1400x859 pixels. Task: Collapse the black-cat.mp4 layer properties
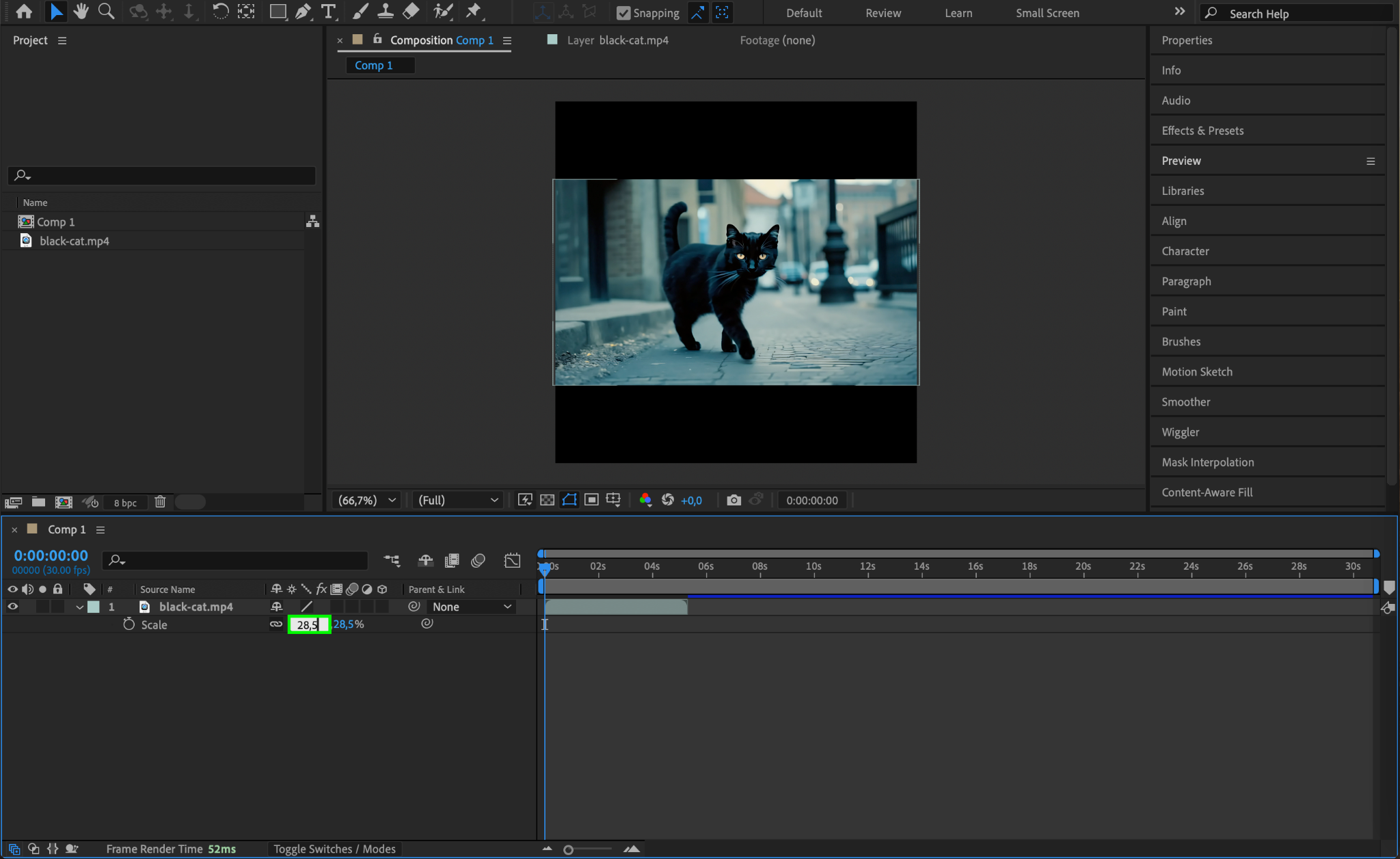[x=80, y=607]
